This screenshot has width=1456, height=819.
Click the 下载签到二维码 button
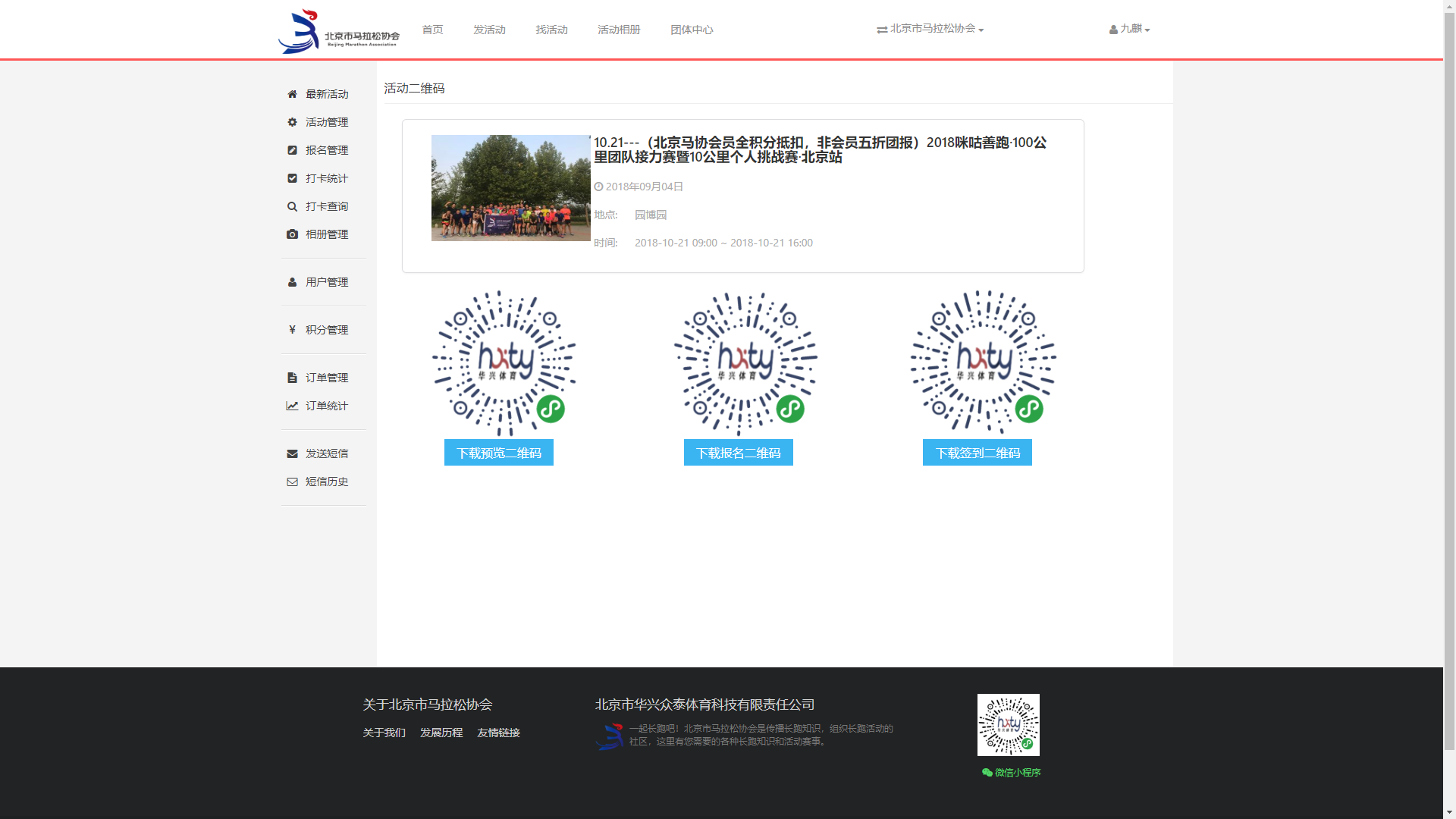[977, 453]
